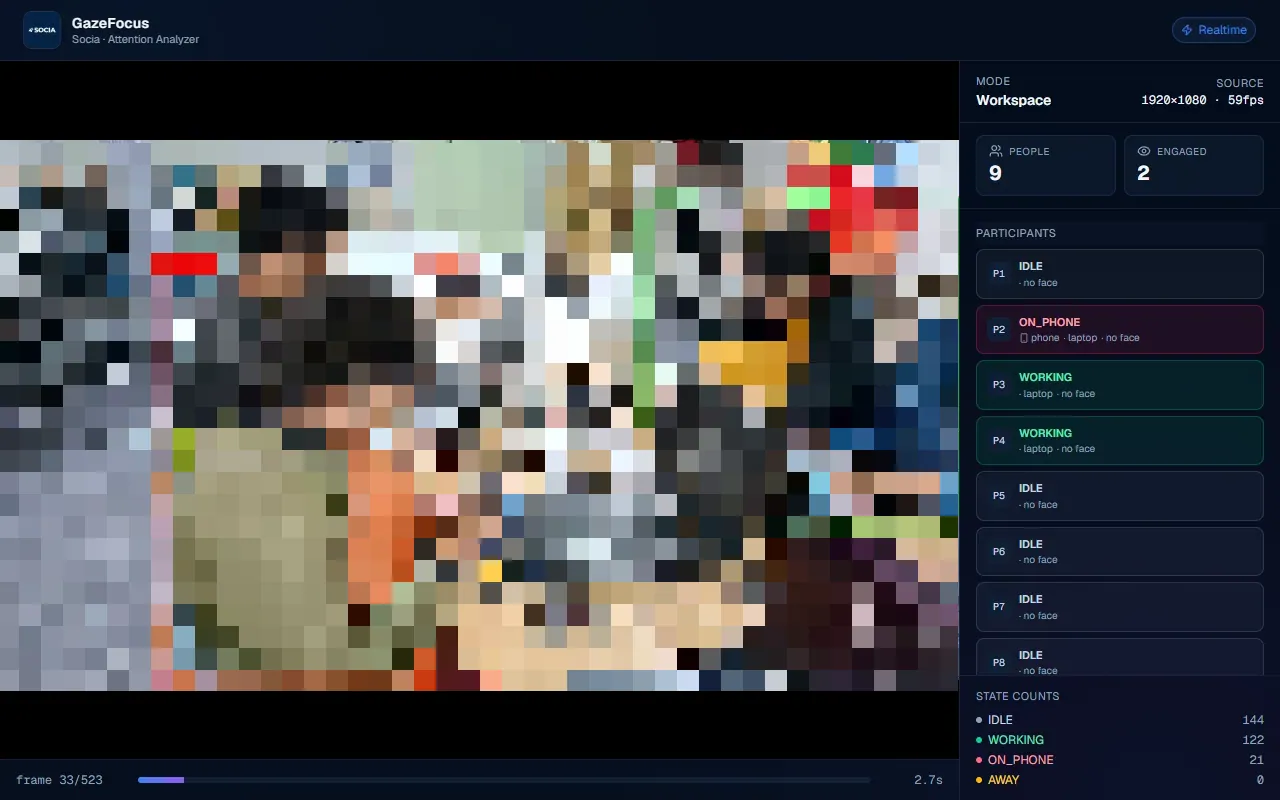Click the IDLE state count row
Image resolution: width=1280 pixels, height=800 pixels.
[x=1119, y=720]
